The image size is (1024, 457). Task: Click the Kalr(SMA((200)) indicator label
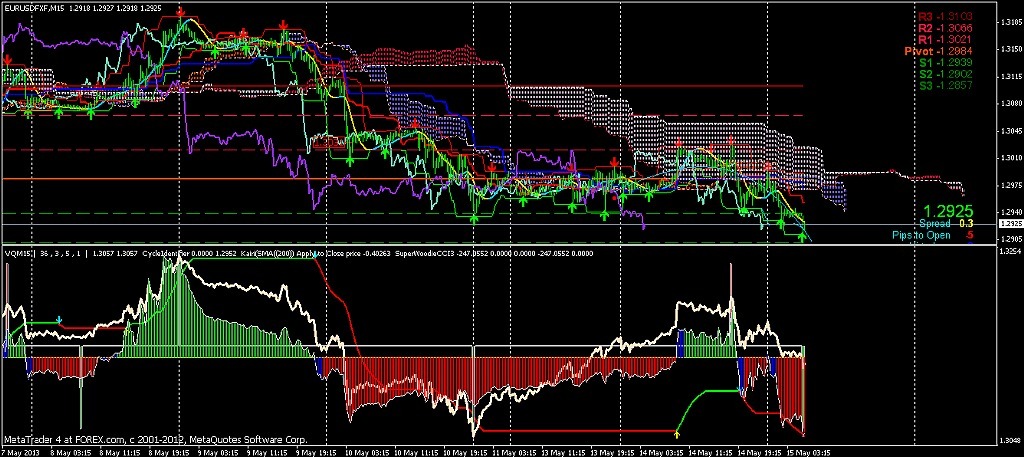click(x=268, y=253)
